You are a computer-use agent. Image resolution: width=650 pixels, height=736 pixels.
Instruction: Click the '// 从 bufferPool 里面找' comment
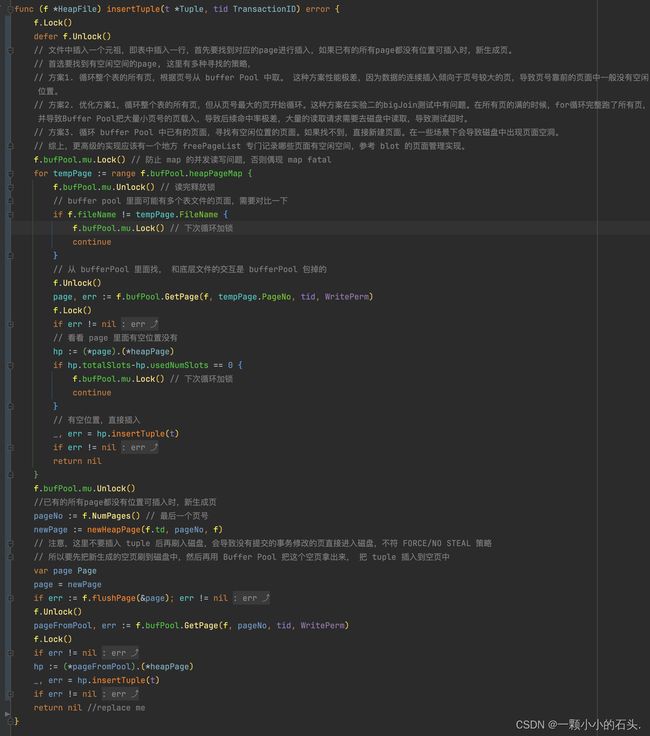point(190,269)
